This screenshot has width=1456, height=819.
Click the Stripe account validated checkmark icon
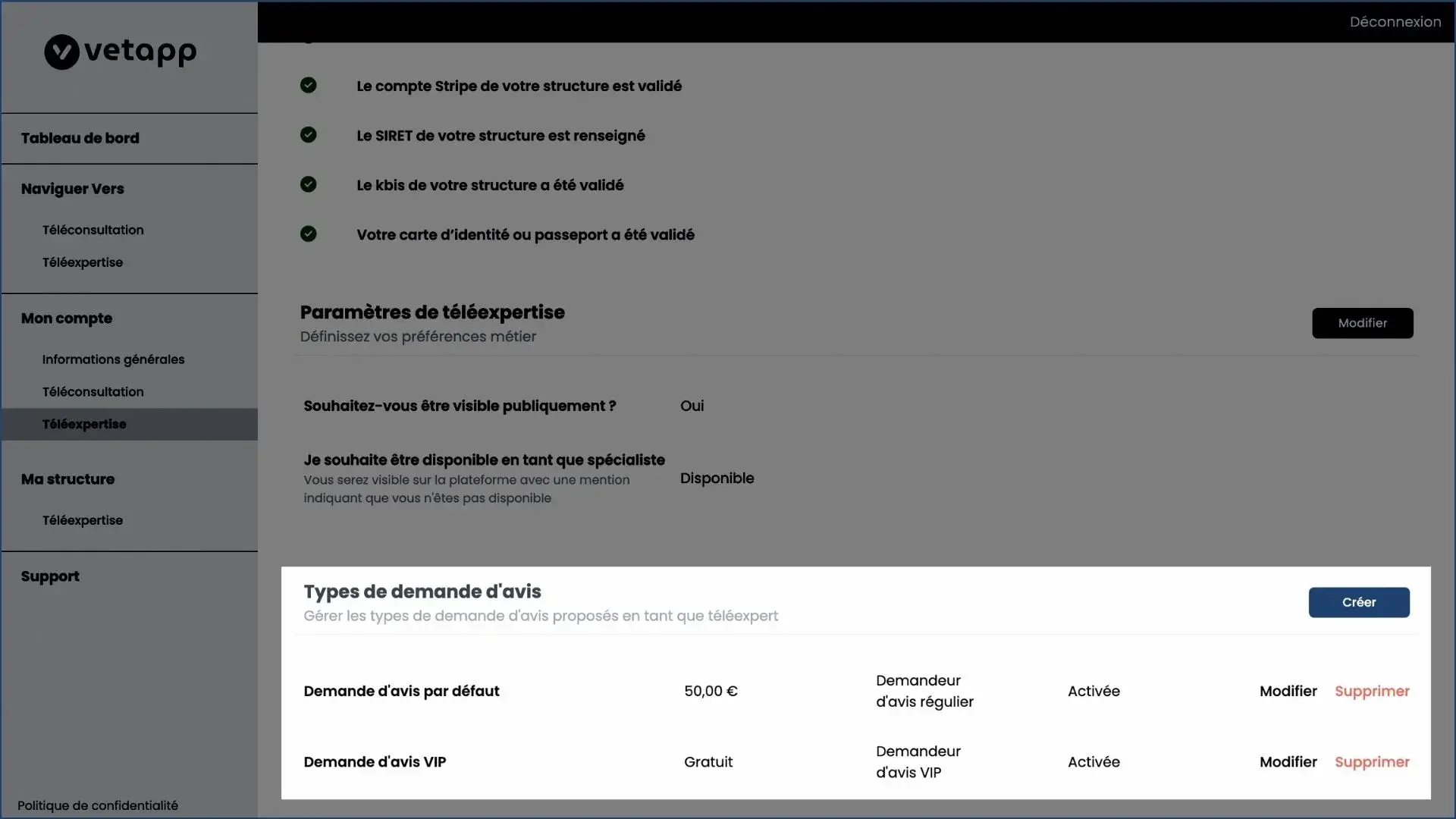point(308,85)
